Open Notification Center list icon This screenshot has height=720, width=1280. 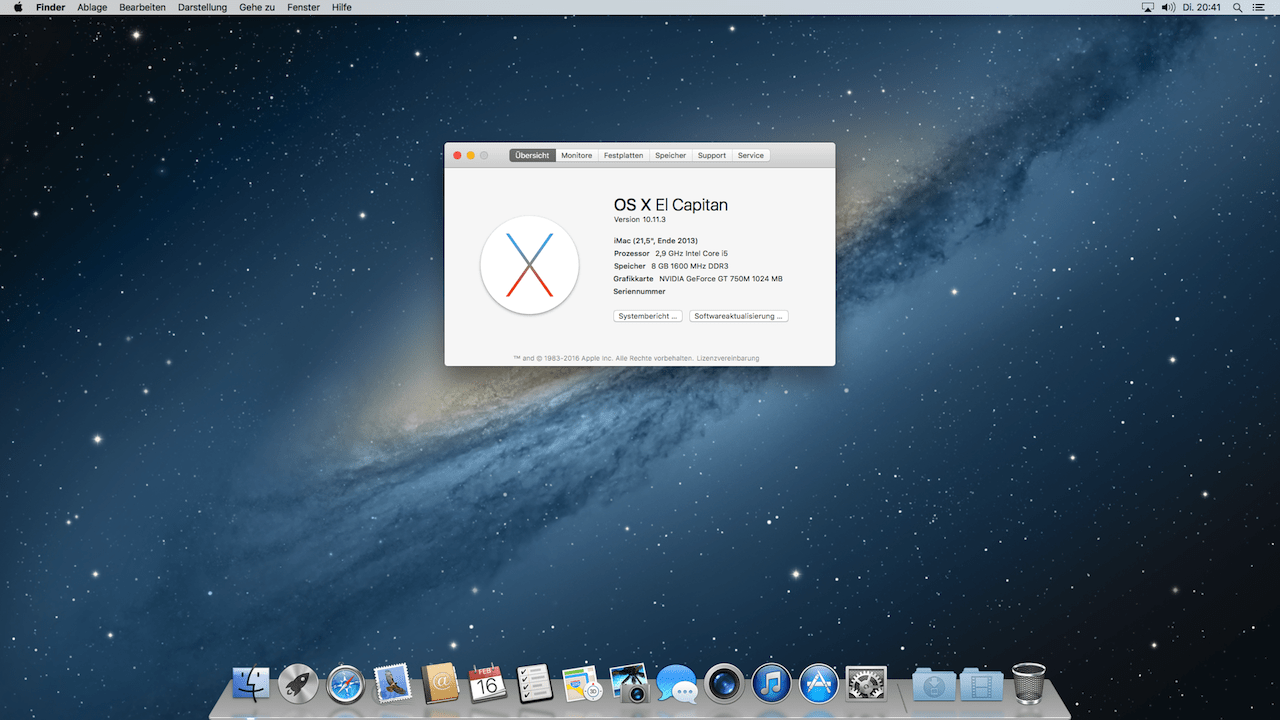(x=1259, y=7)
